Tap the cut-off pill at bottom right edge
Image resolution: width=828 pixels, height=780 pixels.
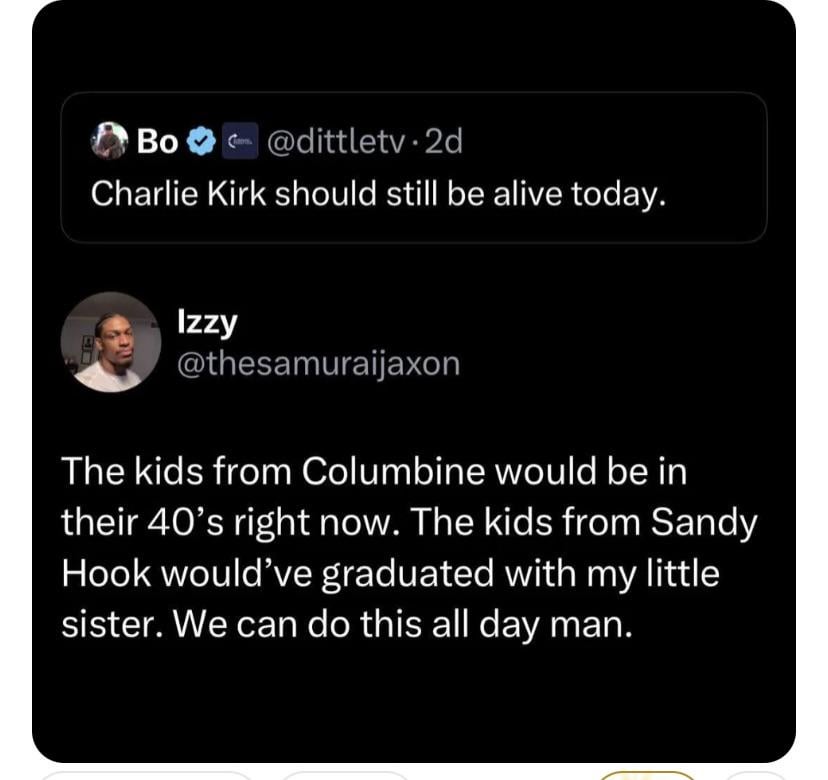[x=758, y=775]
